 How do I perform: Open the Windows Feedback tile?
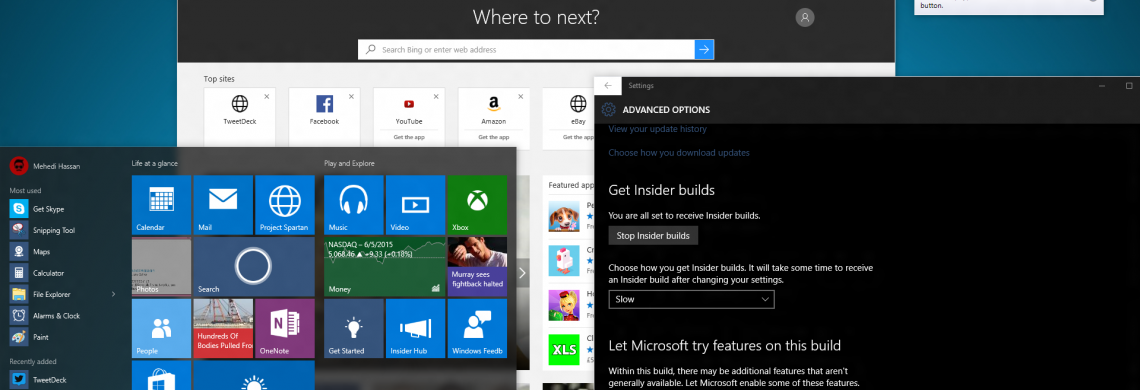(x=478, y=329)
